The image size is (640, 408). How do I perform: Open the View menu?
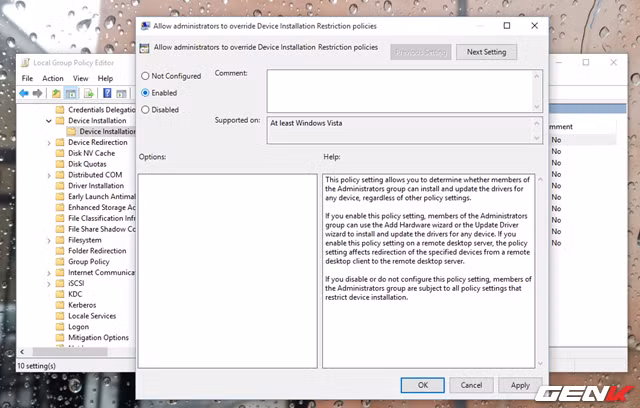(x=80, y=78)
